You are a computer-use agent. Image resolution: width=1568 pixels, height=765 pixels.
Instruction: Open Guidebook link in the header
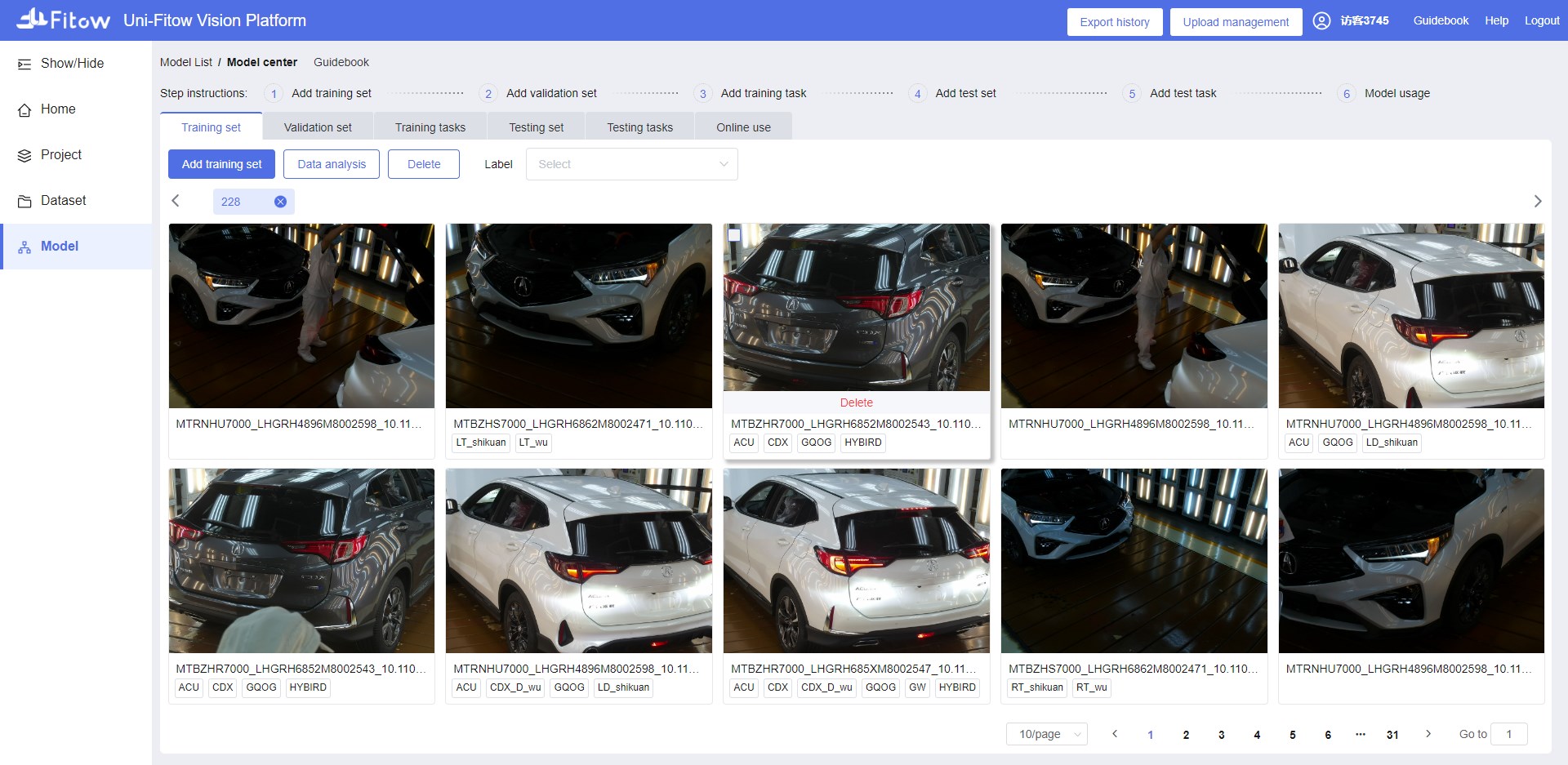tap(1441, 20)
